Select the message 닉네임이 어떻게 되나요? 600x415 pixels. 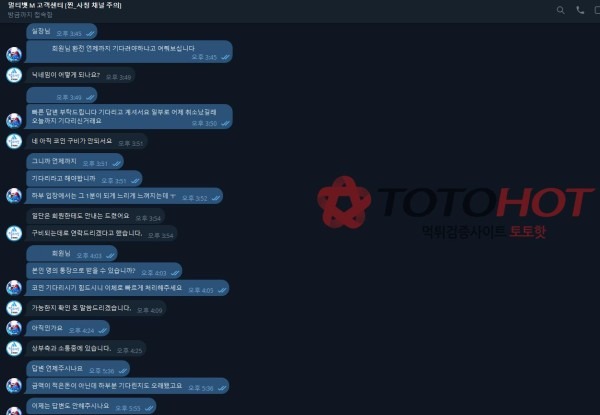(x=80, y=75)
